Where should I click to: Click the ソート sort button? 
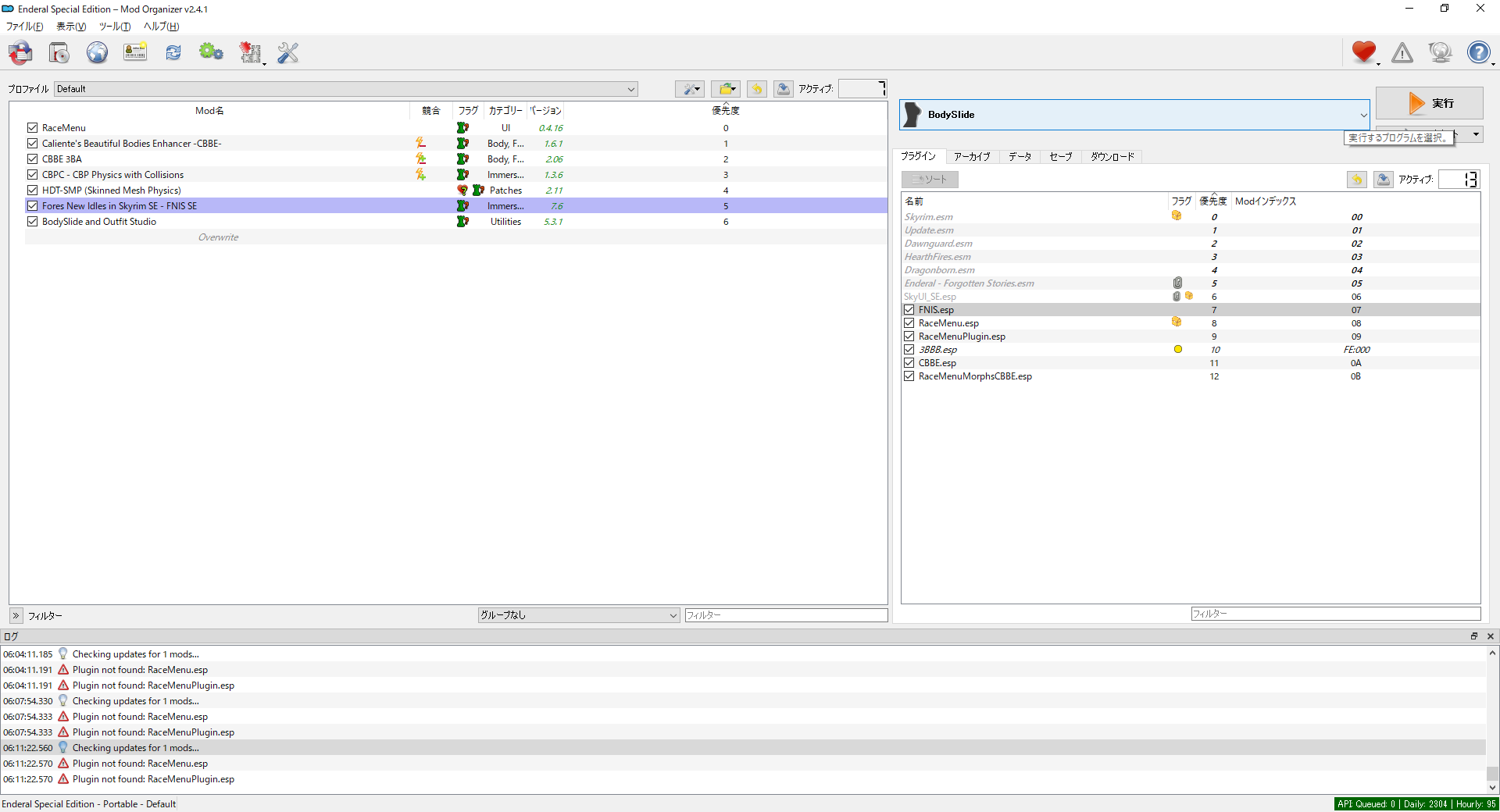pyautogui.click(x=930, y=180)
